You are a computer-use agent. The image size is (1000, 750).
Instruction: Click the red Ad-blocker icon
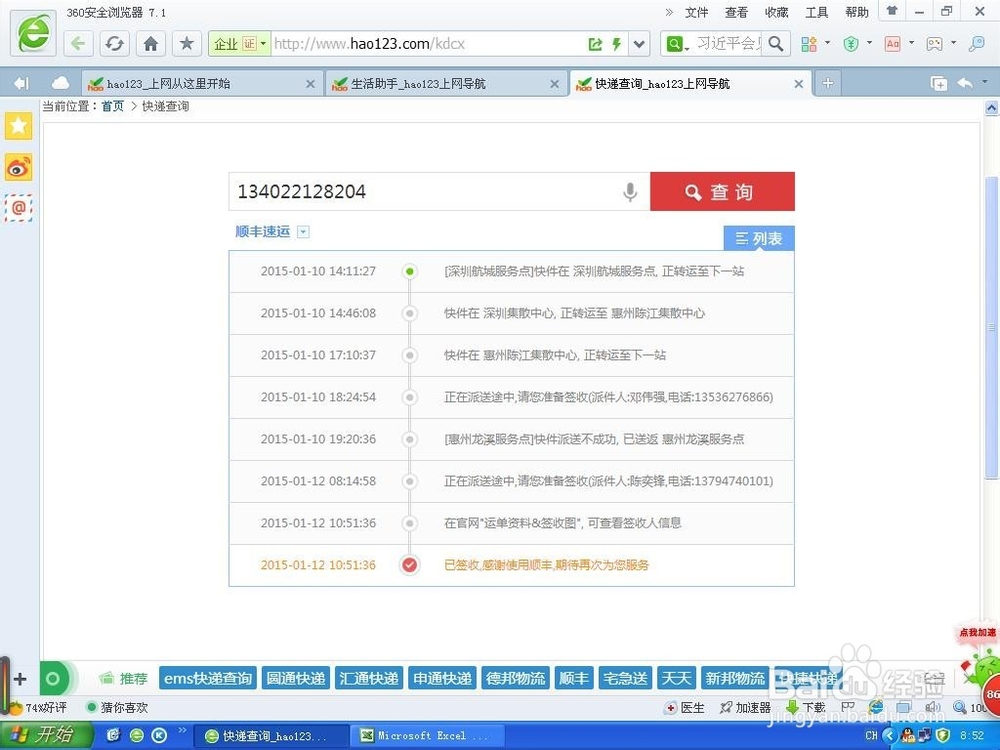(x=893, y=44)
